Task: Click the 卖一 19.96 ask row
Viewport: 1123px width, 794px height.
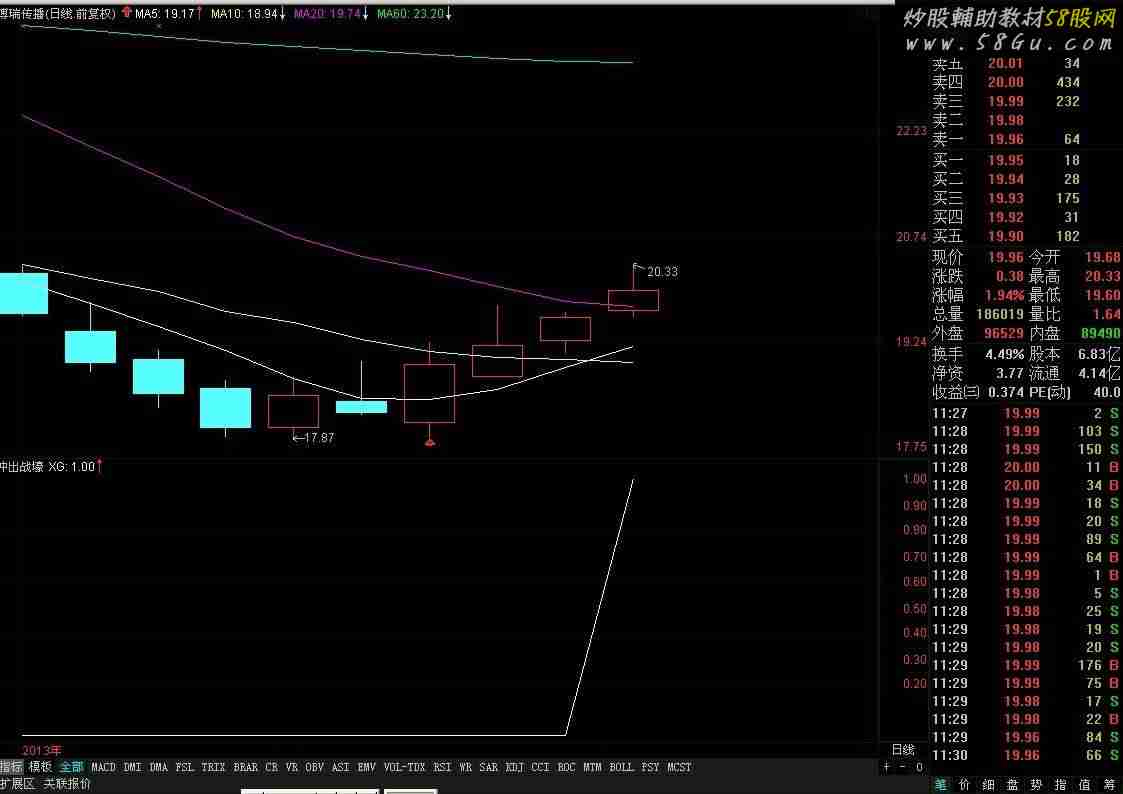Action: pos(1006,139)
